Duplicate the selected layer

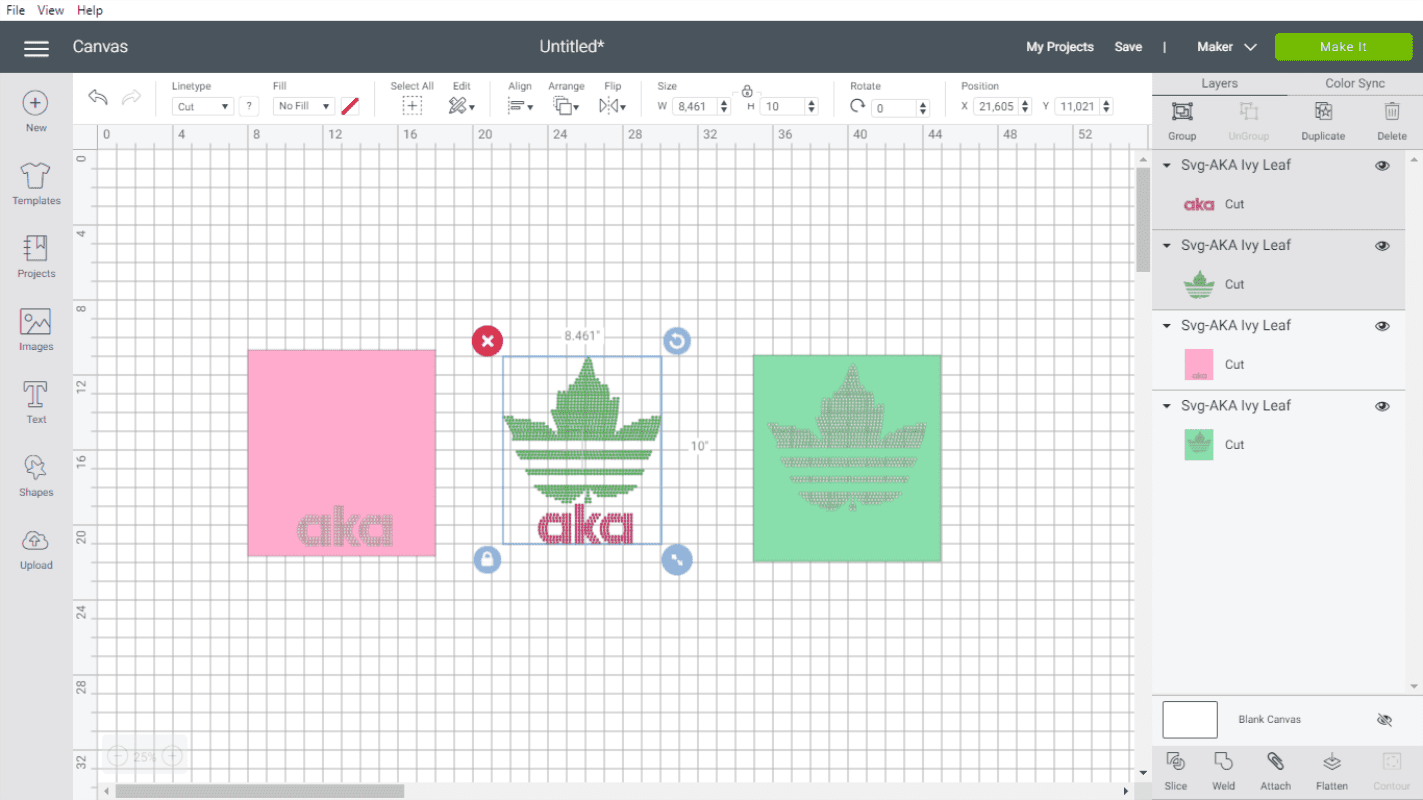(x=1323, y=120)
